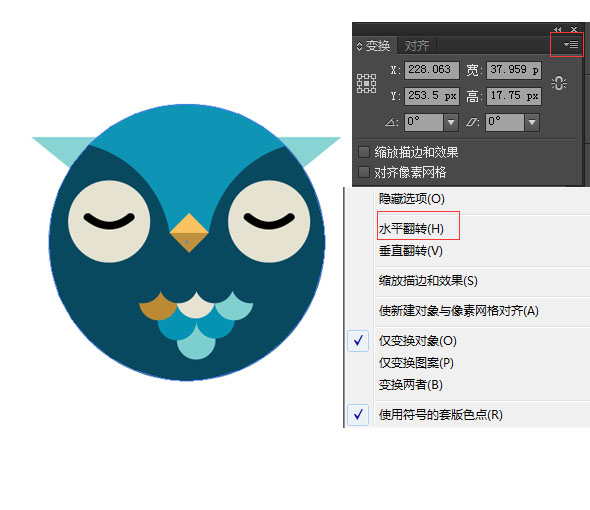Screen dimensions: 590x510
Task: Switch to the 对齐 tab
Action: [x=417, y=46]
